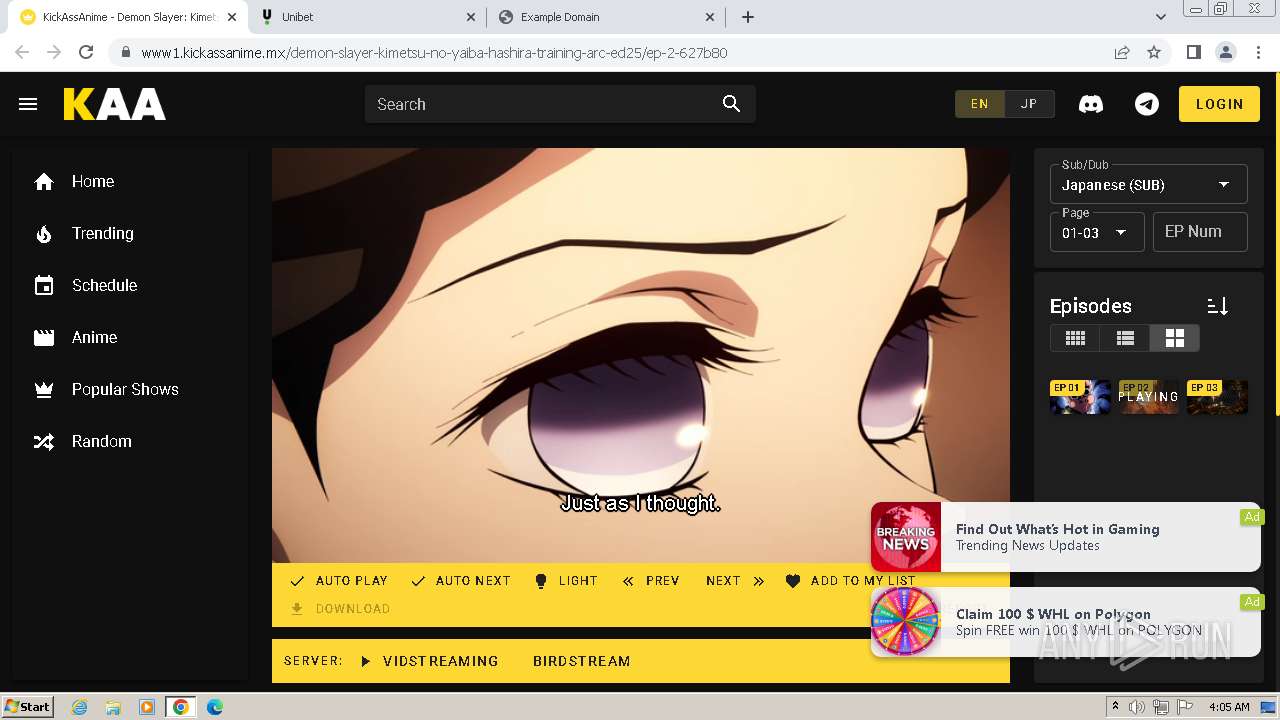Open a new browser tab
Screen dimensions: 1280x720
pyautogui.click(x=748, y=17)
